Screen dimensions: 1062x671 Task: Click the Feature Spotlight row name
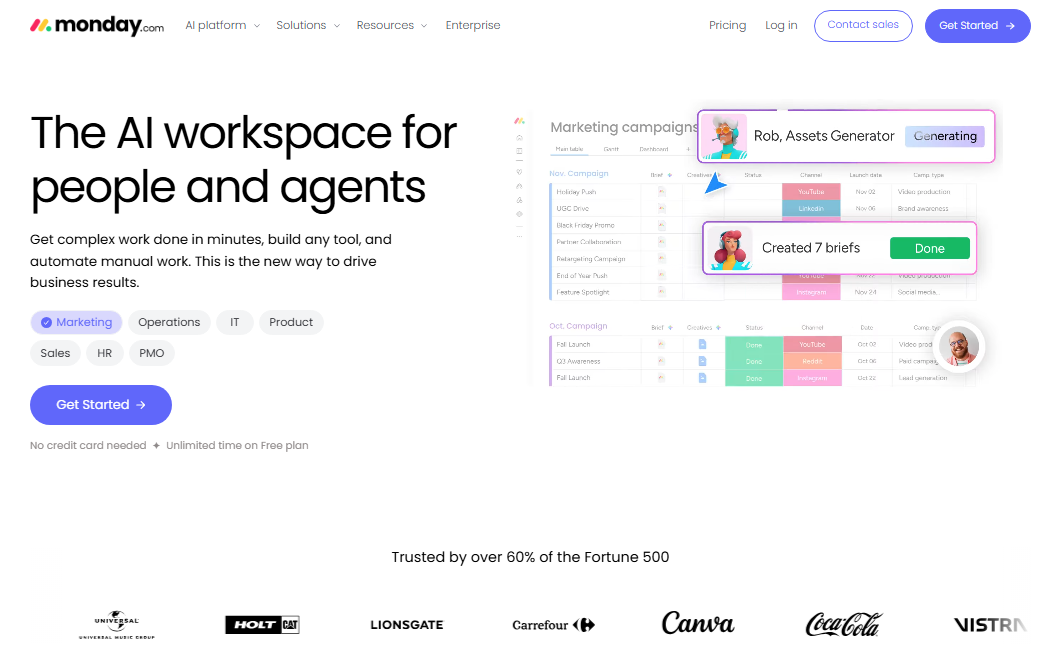coord(582,292)
